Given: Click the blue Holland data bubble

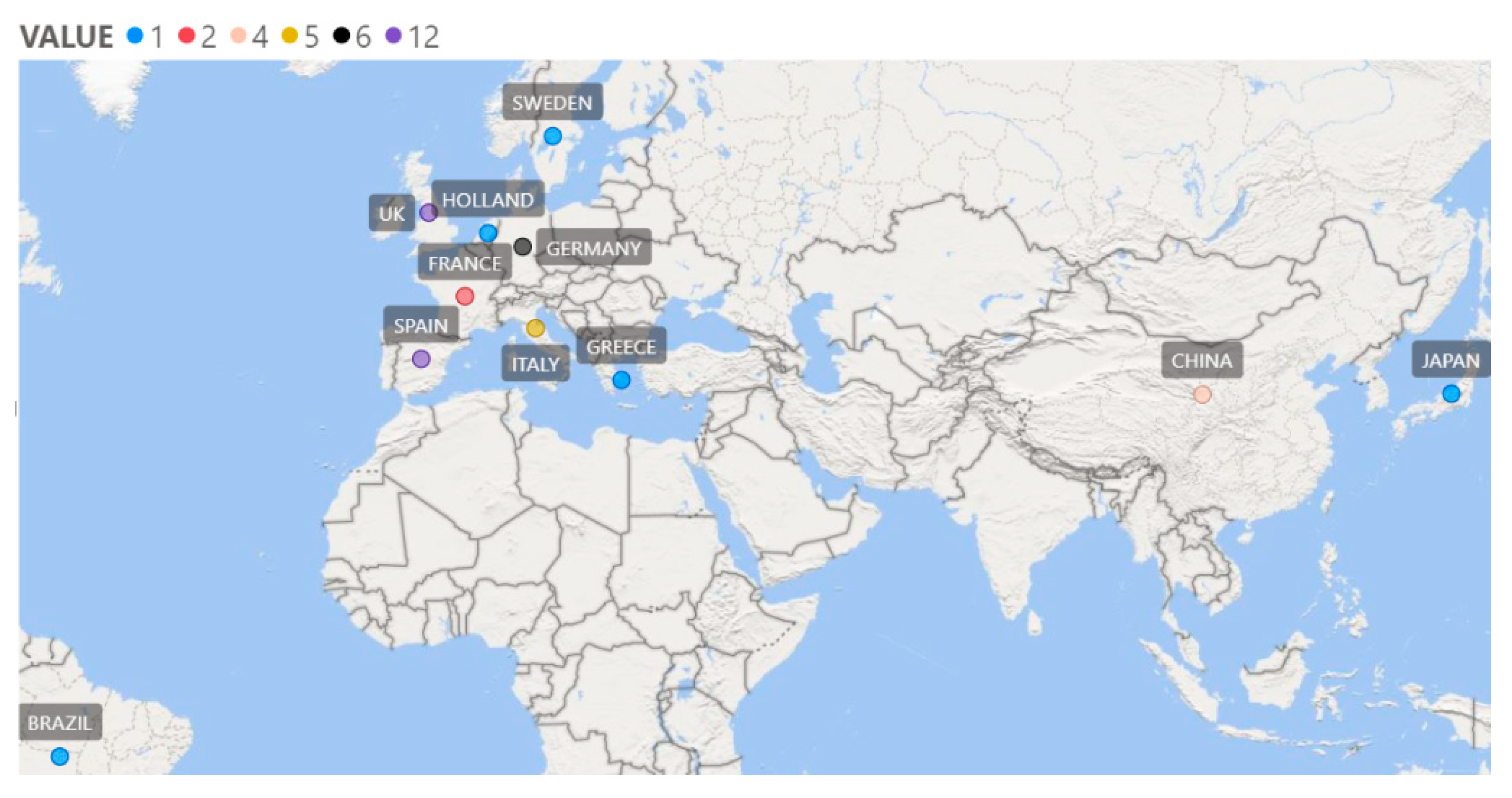Looking at the screenshot, I should (488, 233).
